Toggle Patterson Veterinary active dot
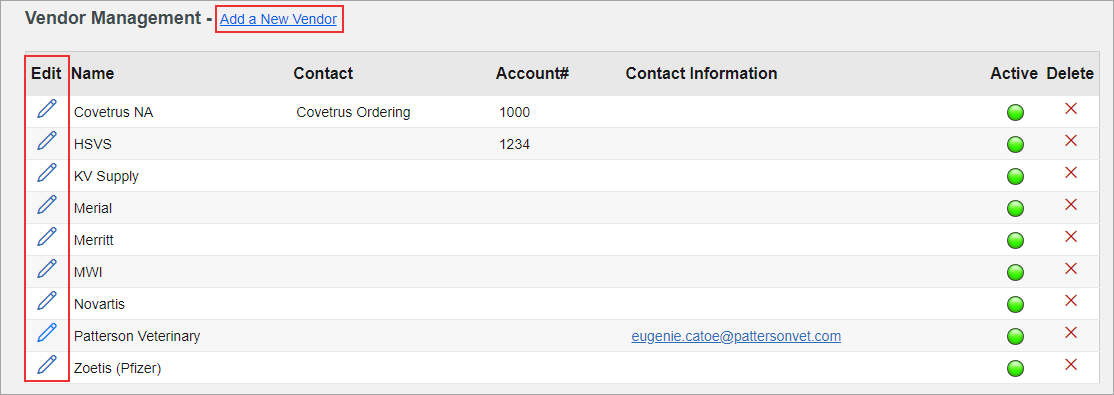 pos(1015,336)
